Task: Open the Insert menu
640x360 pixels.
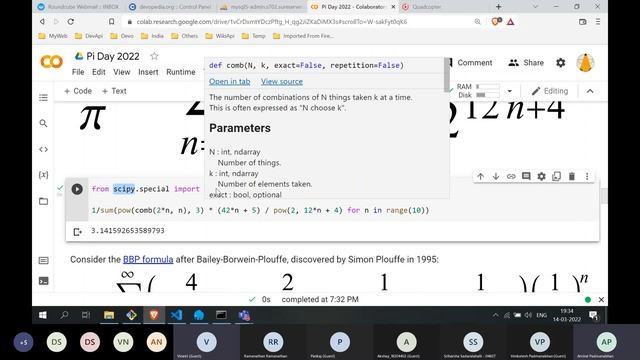Action: (x=148, y=72)
